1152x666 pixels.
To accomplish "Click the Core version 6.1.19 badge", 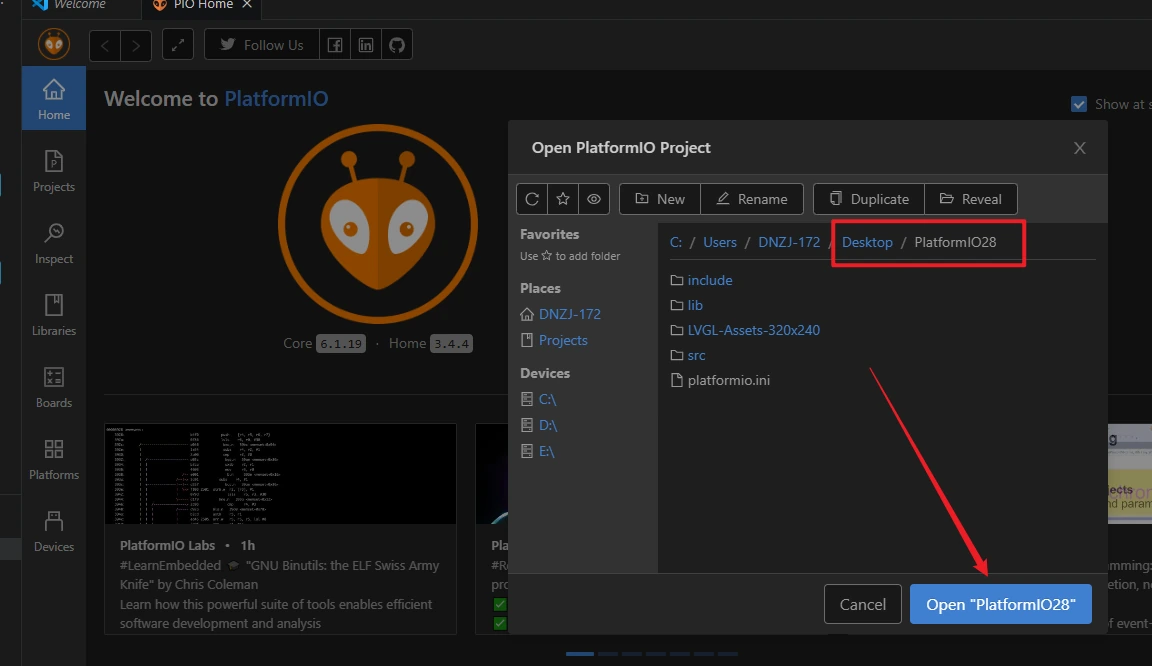I will [341, 343].
